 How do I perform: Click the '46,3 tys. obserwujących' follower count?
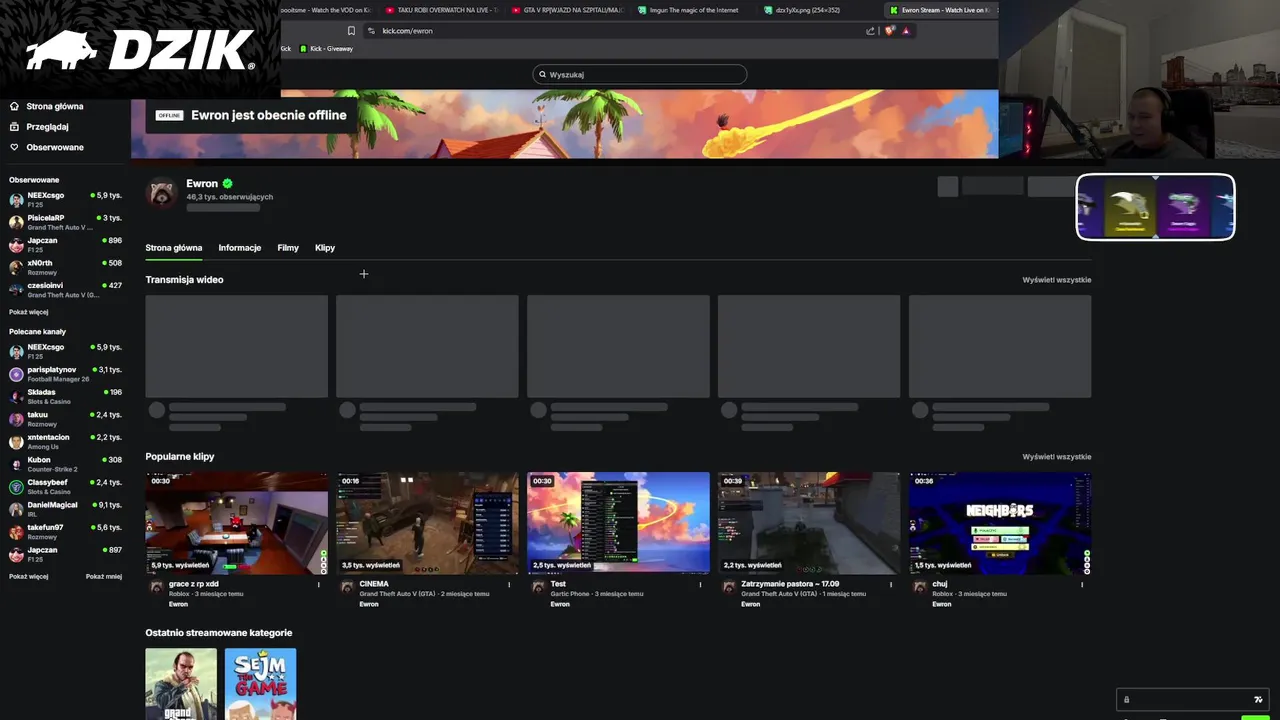tap(229, 197)
